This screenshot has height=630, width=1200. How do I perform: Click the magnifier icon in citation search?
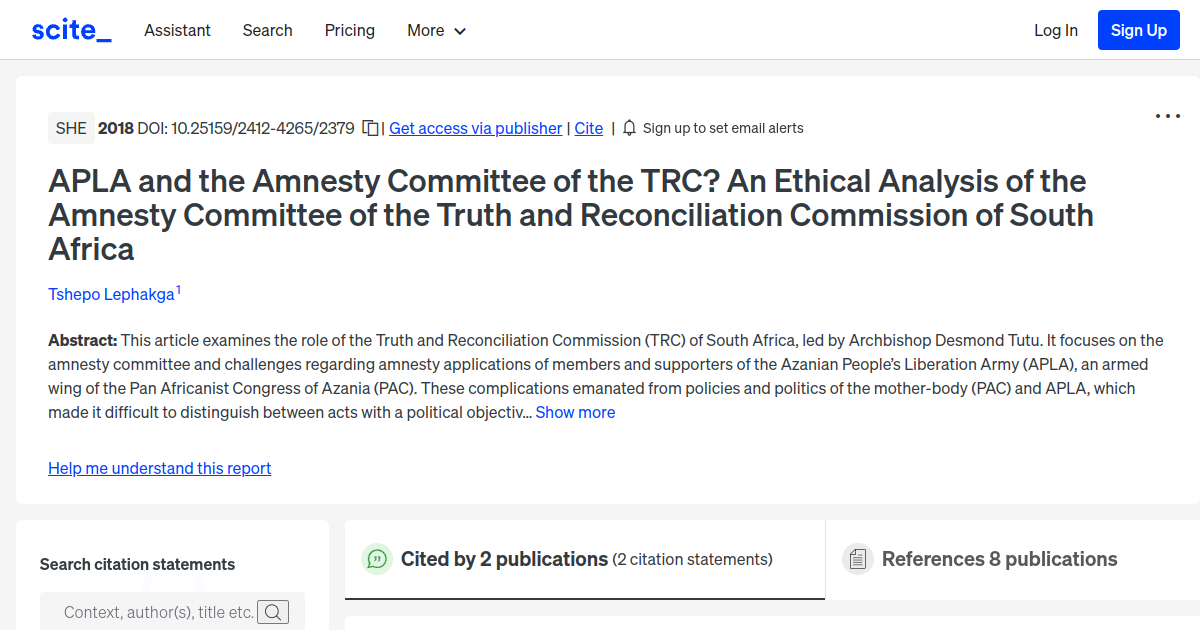[273, 611]
